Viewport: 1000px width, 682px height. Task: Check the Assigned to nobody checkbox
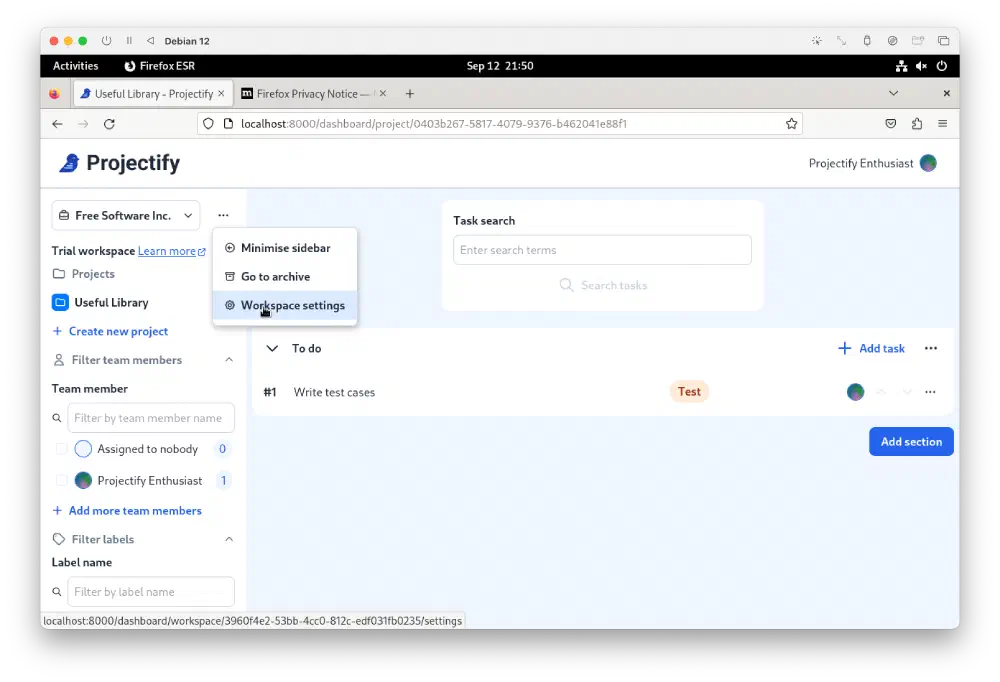click(61, 449)
